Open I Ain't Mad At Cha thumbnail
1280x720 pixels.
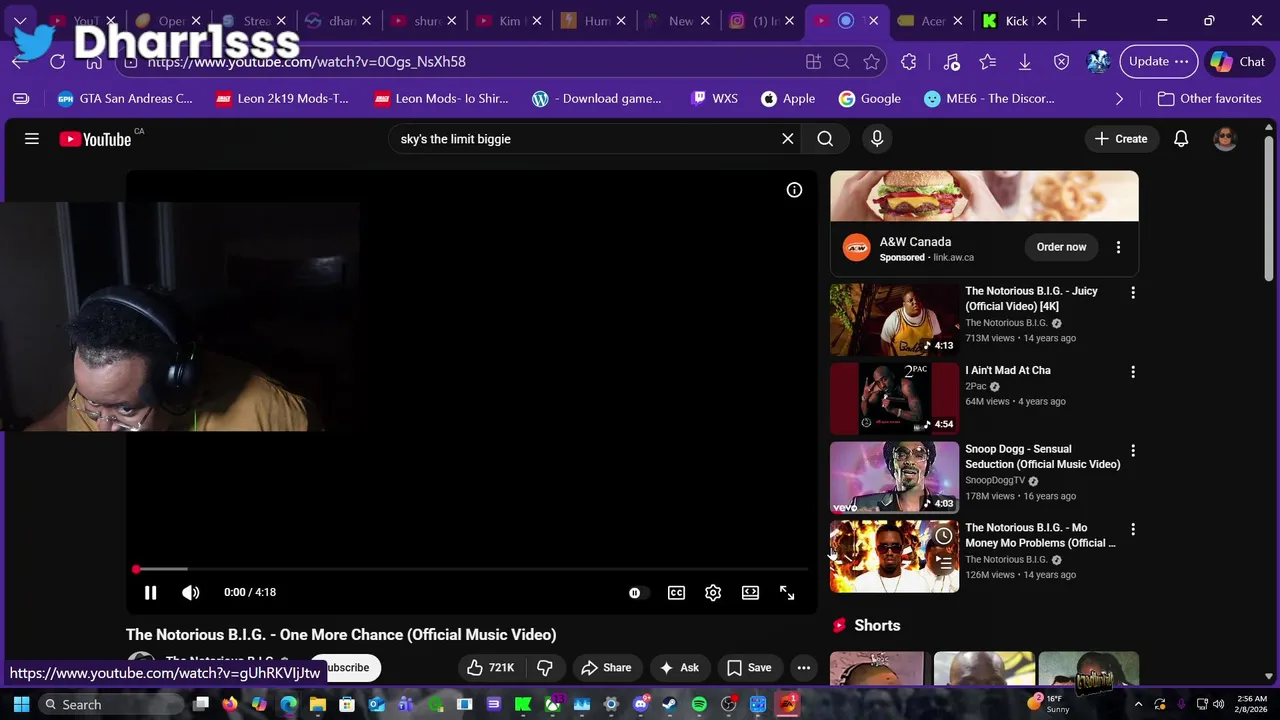pyautogui.click(x=894, y=398)
